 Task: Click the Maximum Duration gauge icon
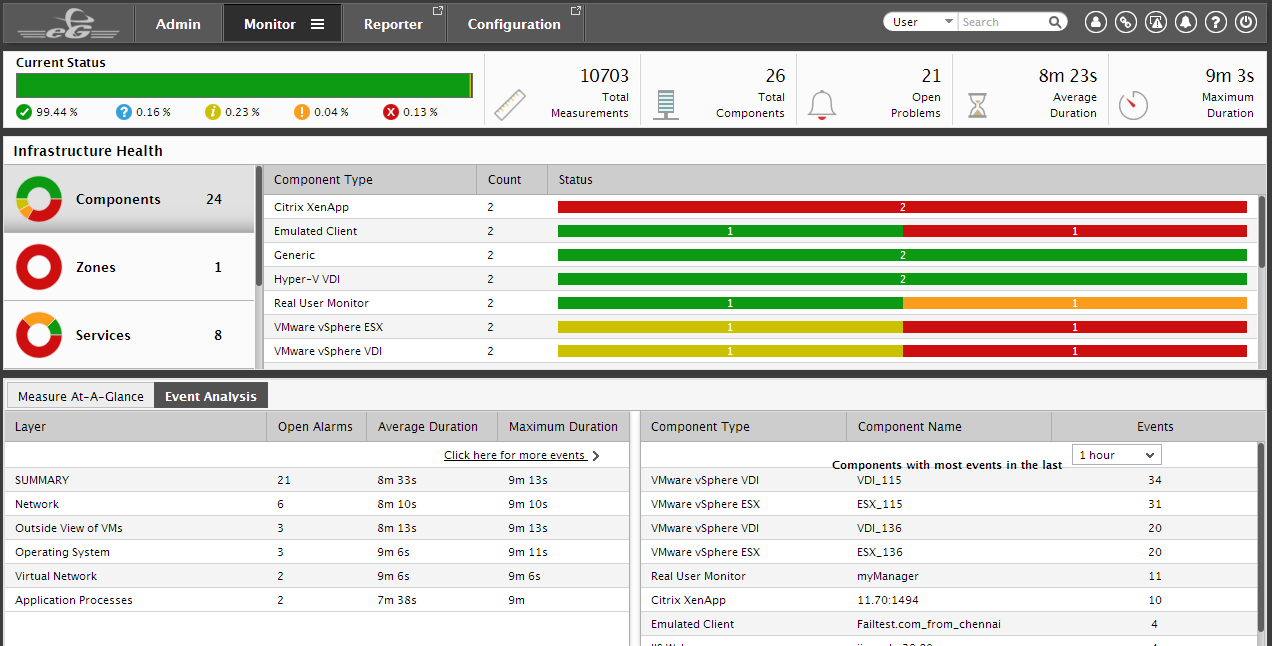(1133, 105)
